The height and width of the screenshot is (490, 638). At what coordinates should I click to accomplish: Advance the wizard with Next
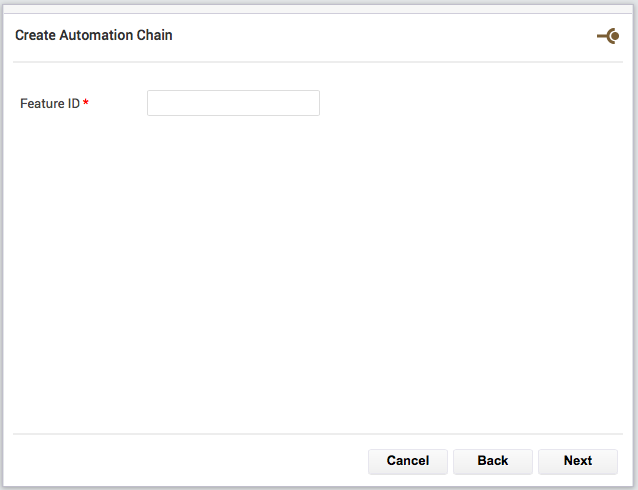tap(578, 461)
